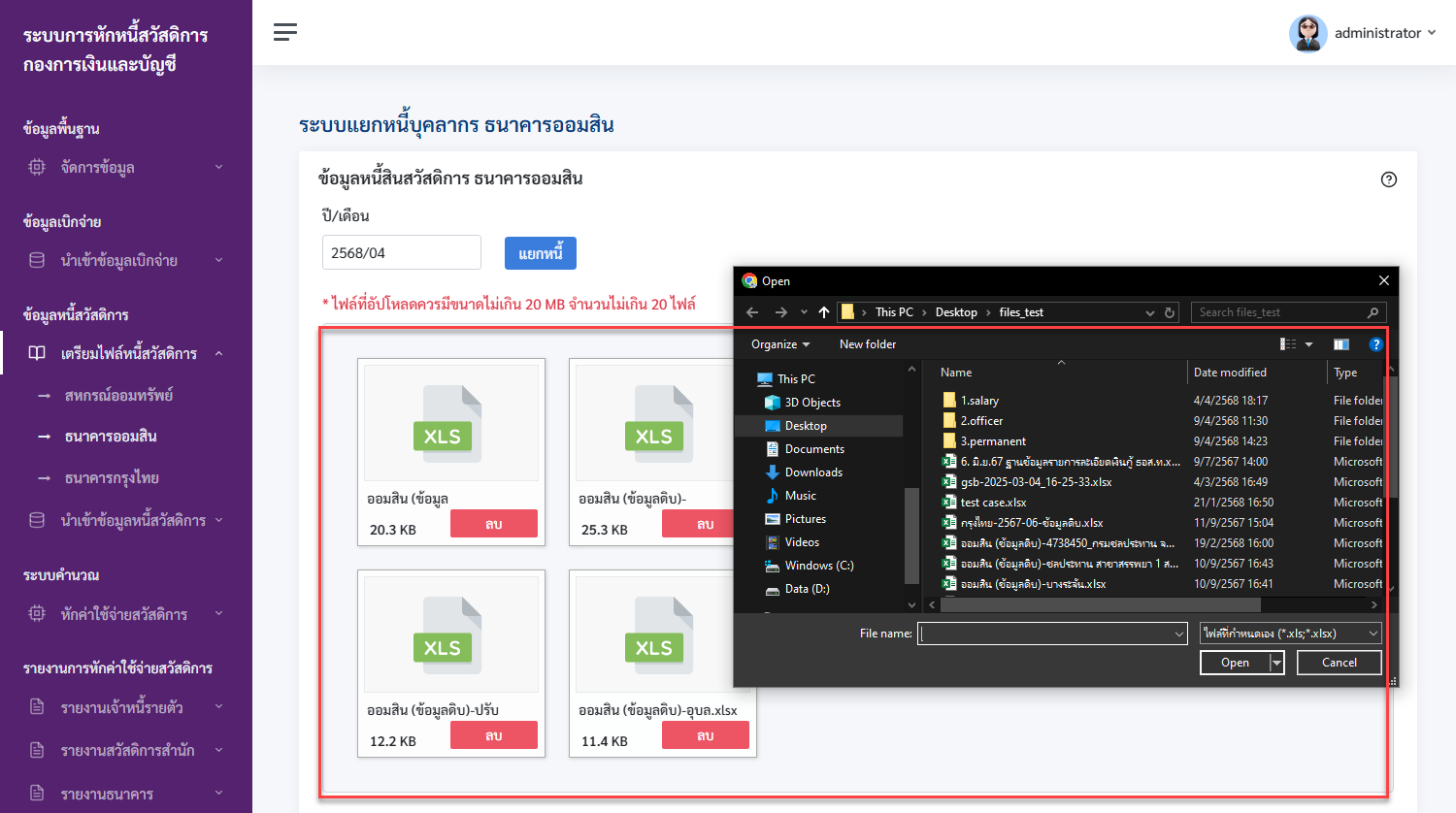This screenshot has width=1456, height=813.
Task: Go back with the dialog Back arrow
Action: pyautogui.click(x=752, y=312)
